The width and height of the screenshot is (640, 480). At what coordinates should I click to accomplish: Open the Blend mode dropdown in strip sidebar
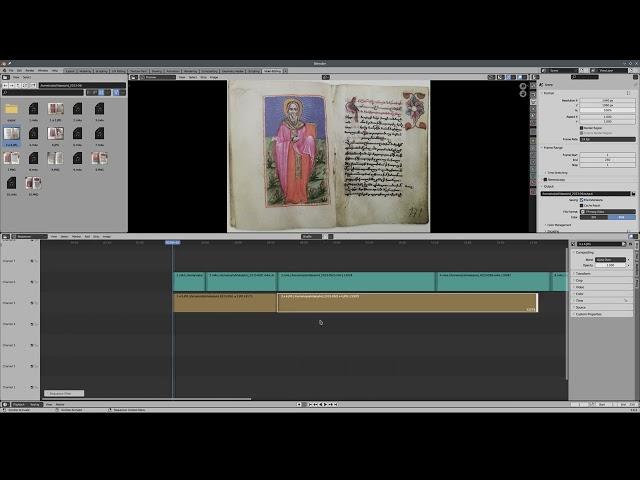coord(610,260)
